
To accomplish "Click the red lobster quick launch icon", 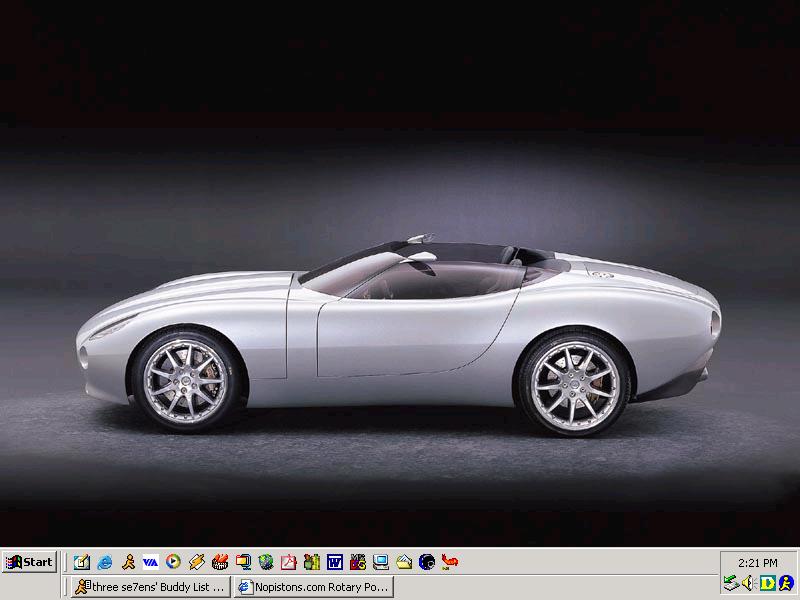I will [x=450, y=562].
